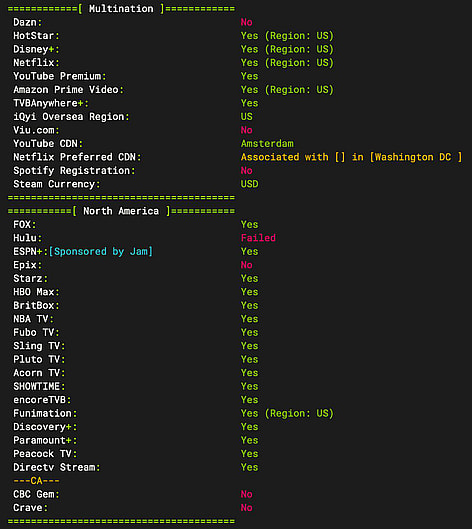Click the North America section header
This screenshot has height=529, width=472.
point(121,211)
